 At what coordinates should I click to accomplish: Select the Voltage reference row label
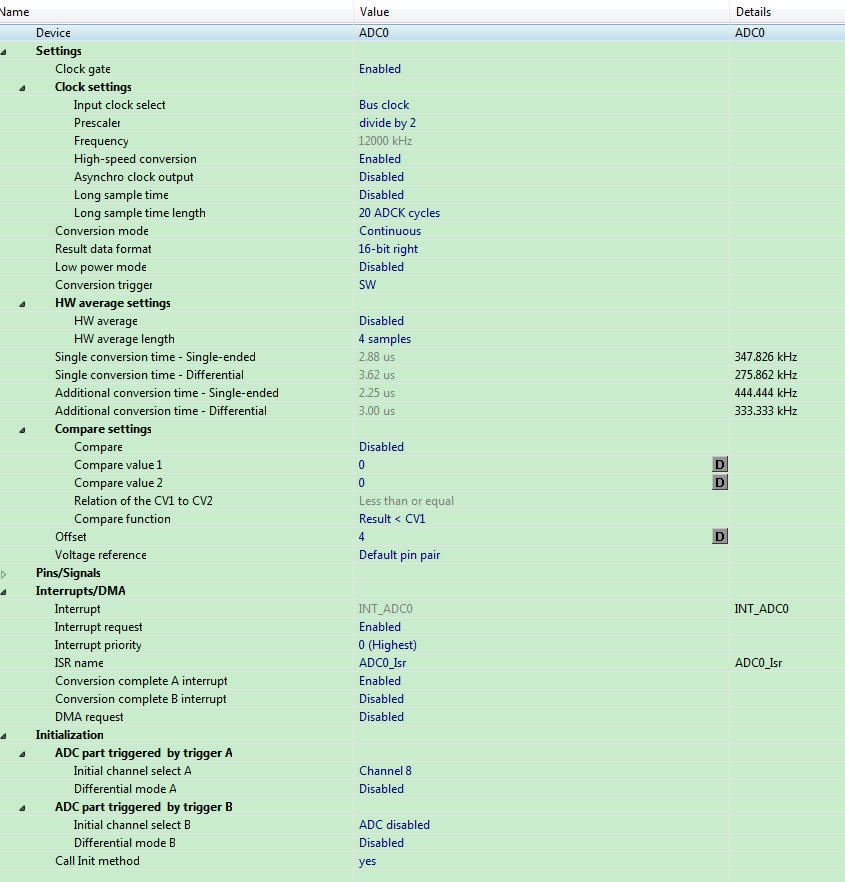pos(101,555)
